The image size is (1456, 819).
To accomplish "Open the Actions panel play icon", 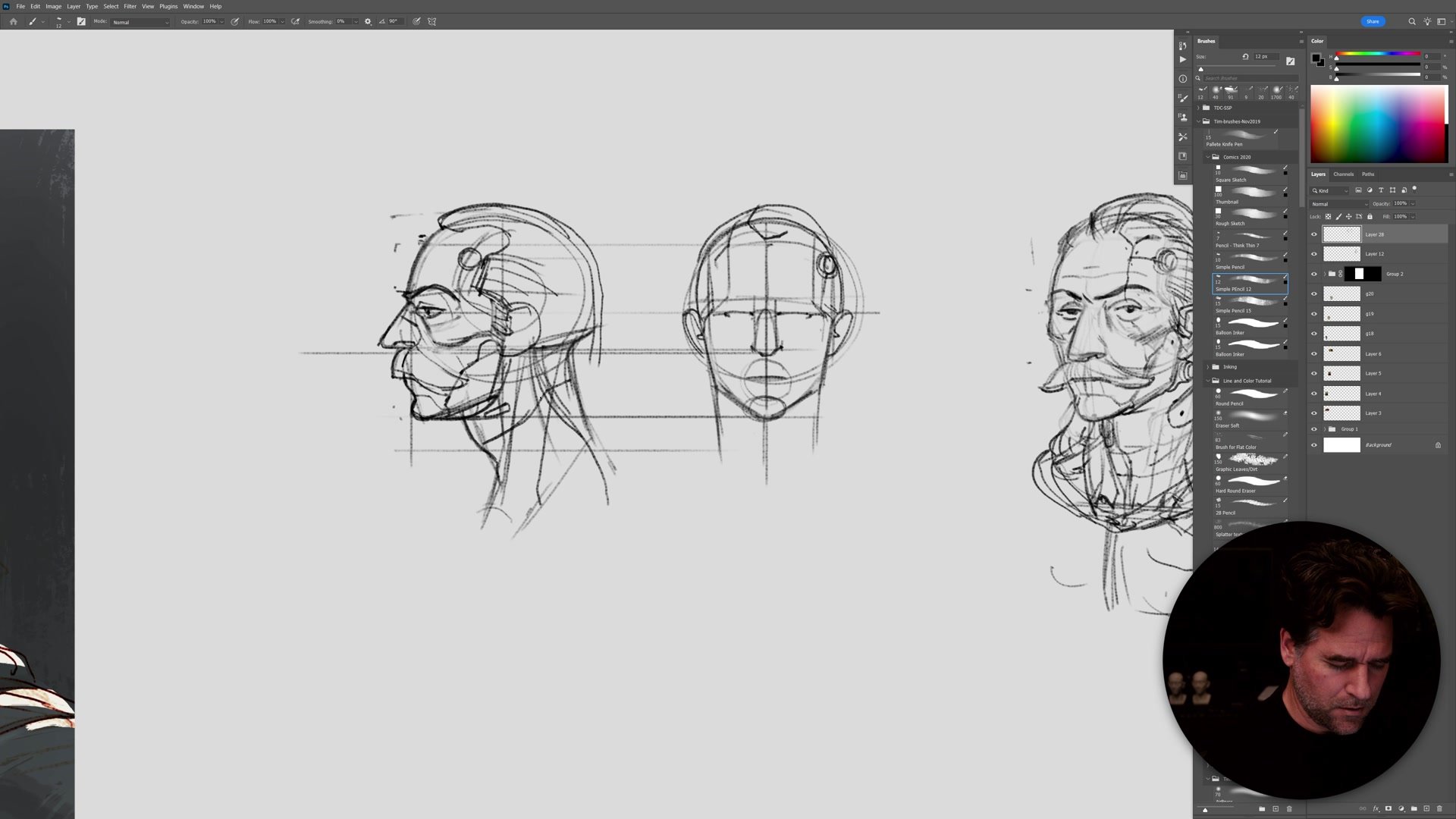I will (1182, 59).
